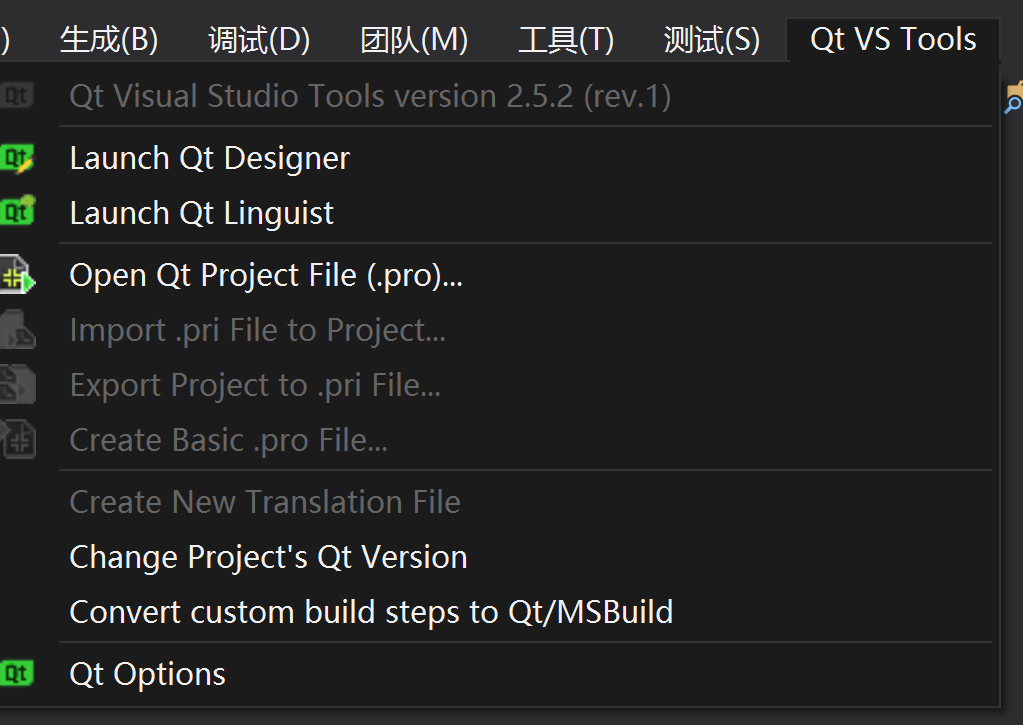Viewport: 1023px width, 725px height.
Task: Click the Qt Designer launch icon
Action: [15, 157]
